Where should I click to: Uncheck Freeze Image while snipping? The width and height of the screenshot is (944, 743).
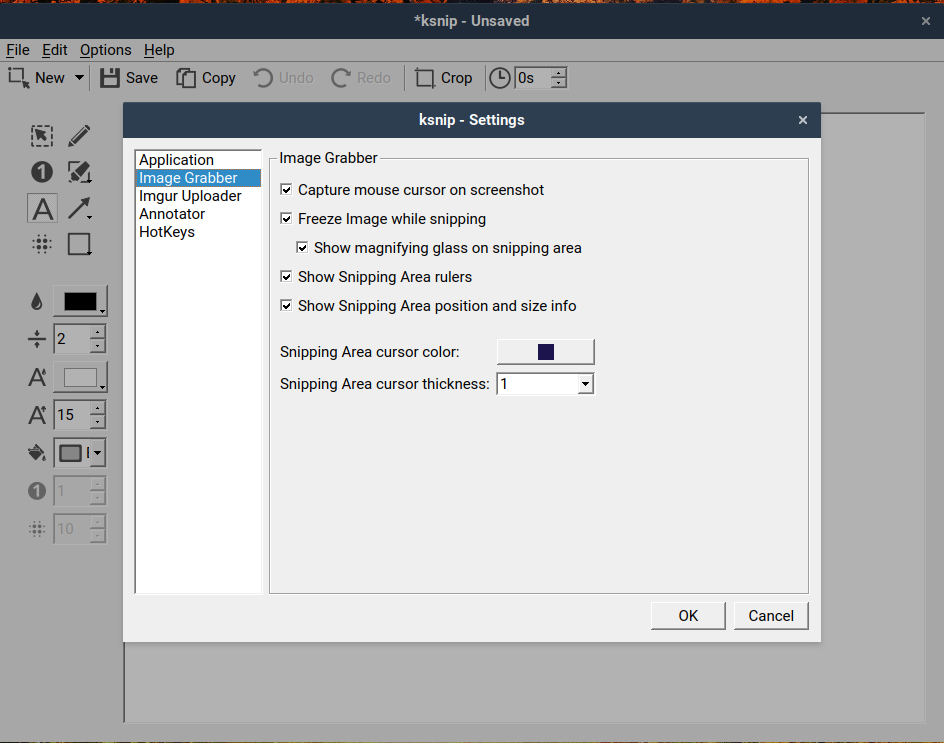pos(287,219)
